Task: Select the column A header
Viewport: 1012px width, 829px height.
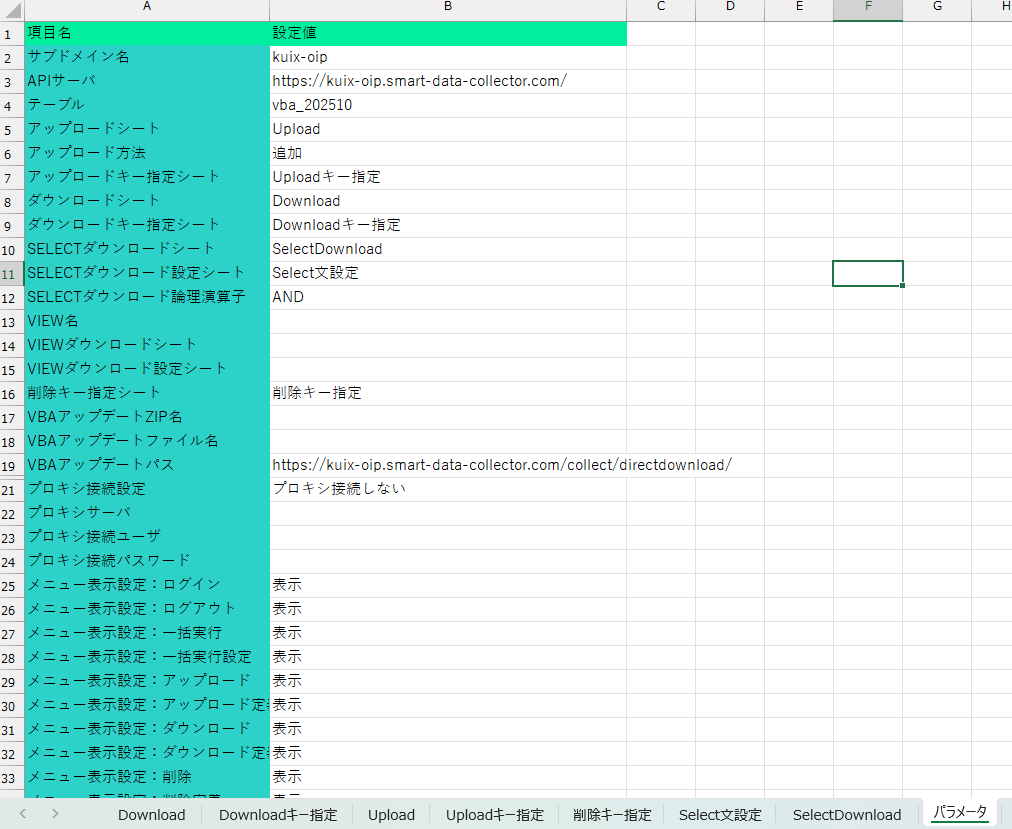Action: coord(146,9)
